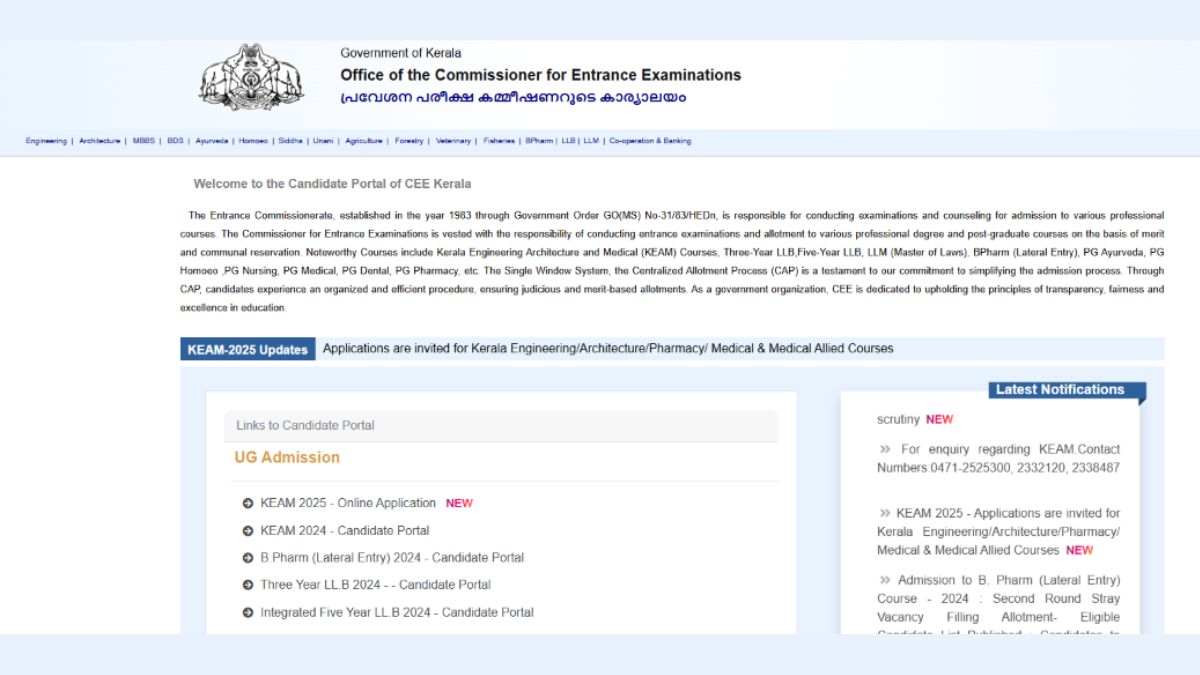This screenshot has width=1200, height=675.
Task: Open Integrated Five Year LL.B 2024 portal
Action: tap(397, 612)
